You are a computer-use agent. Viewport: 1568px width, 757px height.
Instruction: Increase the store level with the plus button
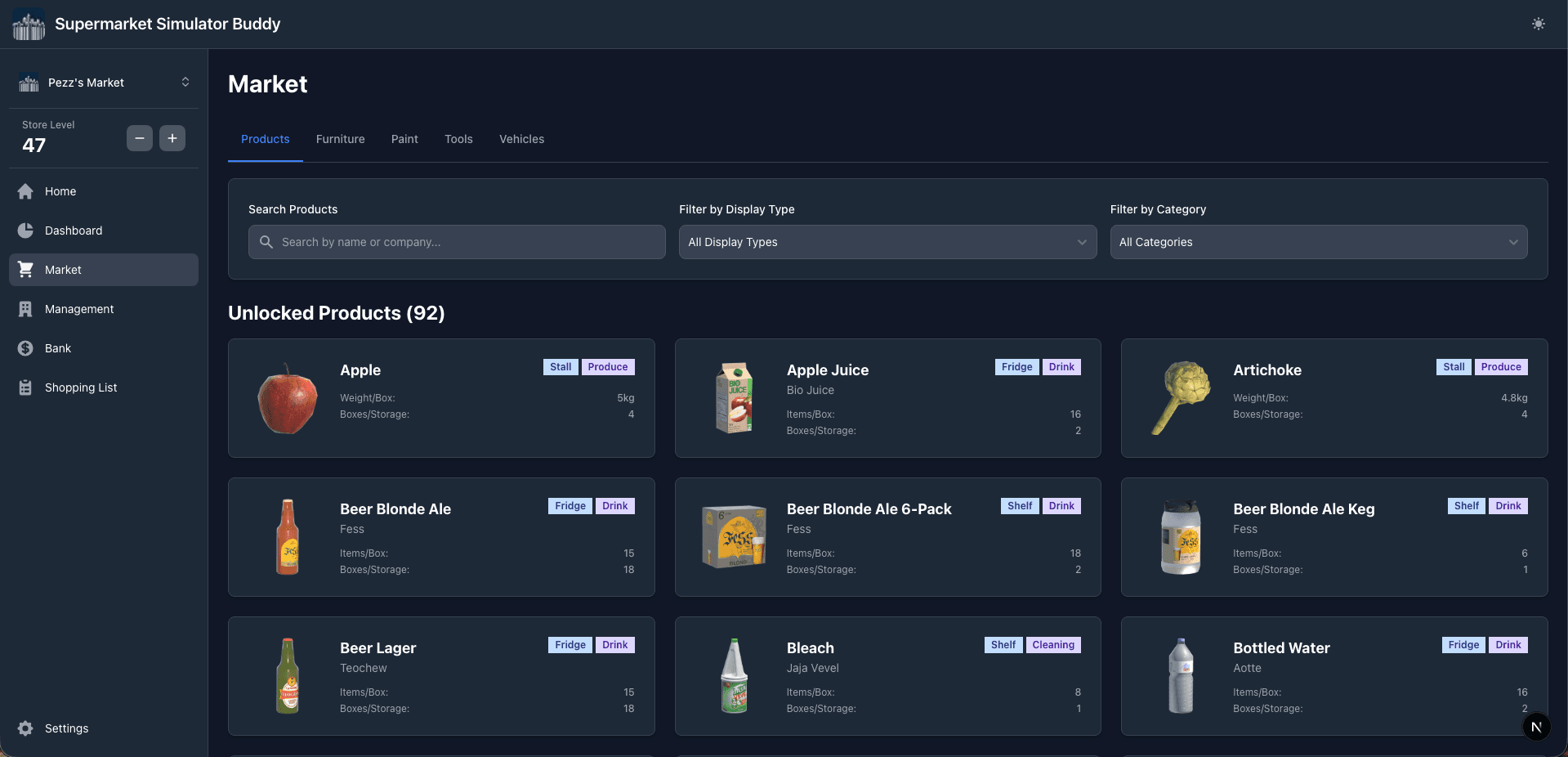172,138
